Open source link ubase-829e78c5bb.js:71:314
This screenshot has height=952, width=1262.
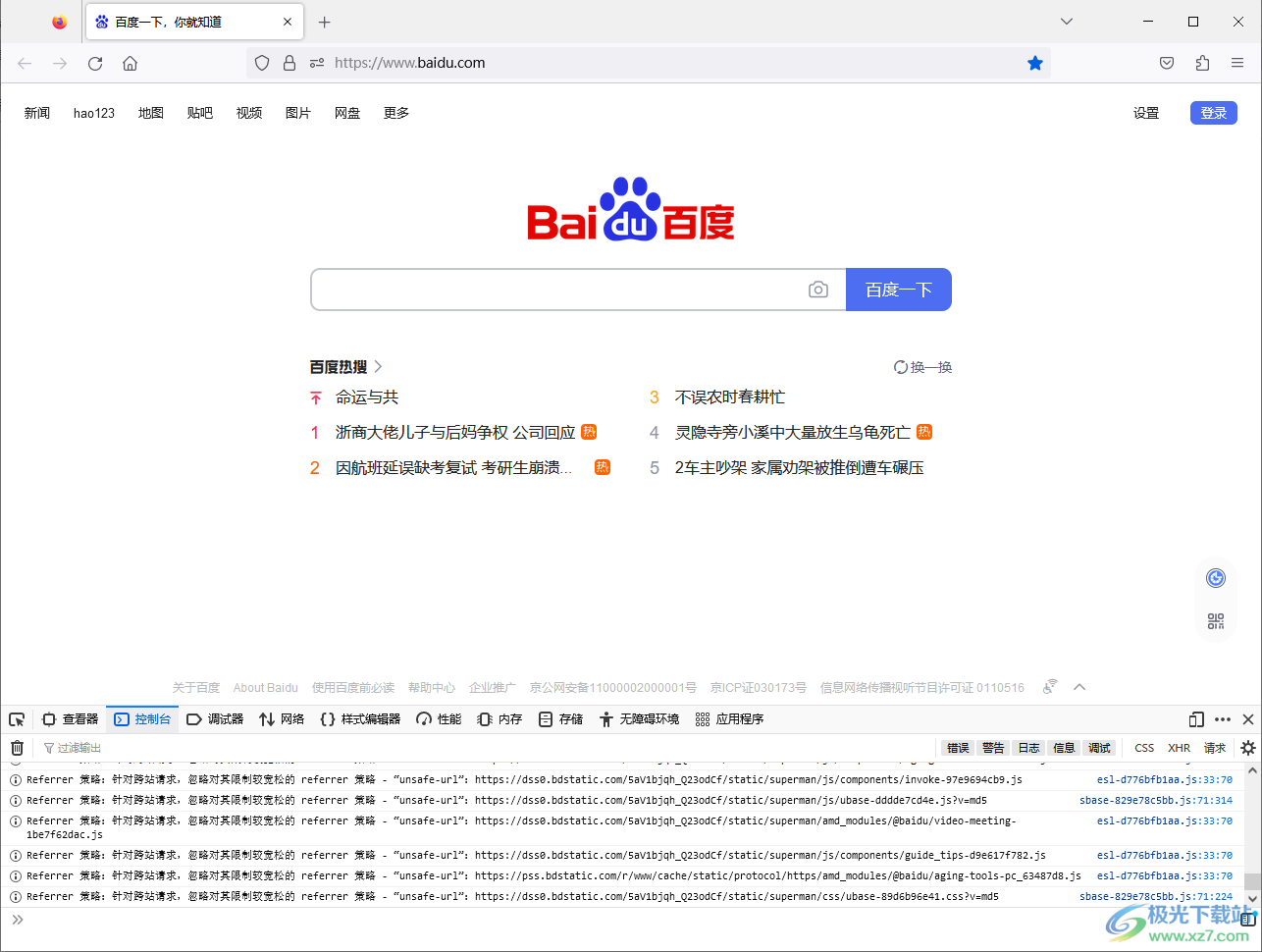(x=1156, y=800)
